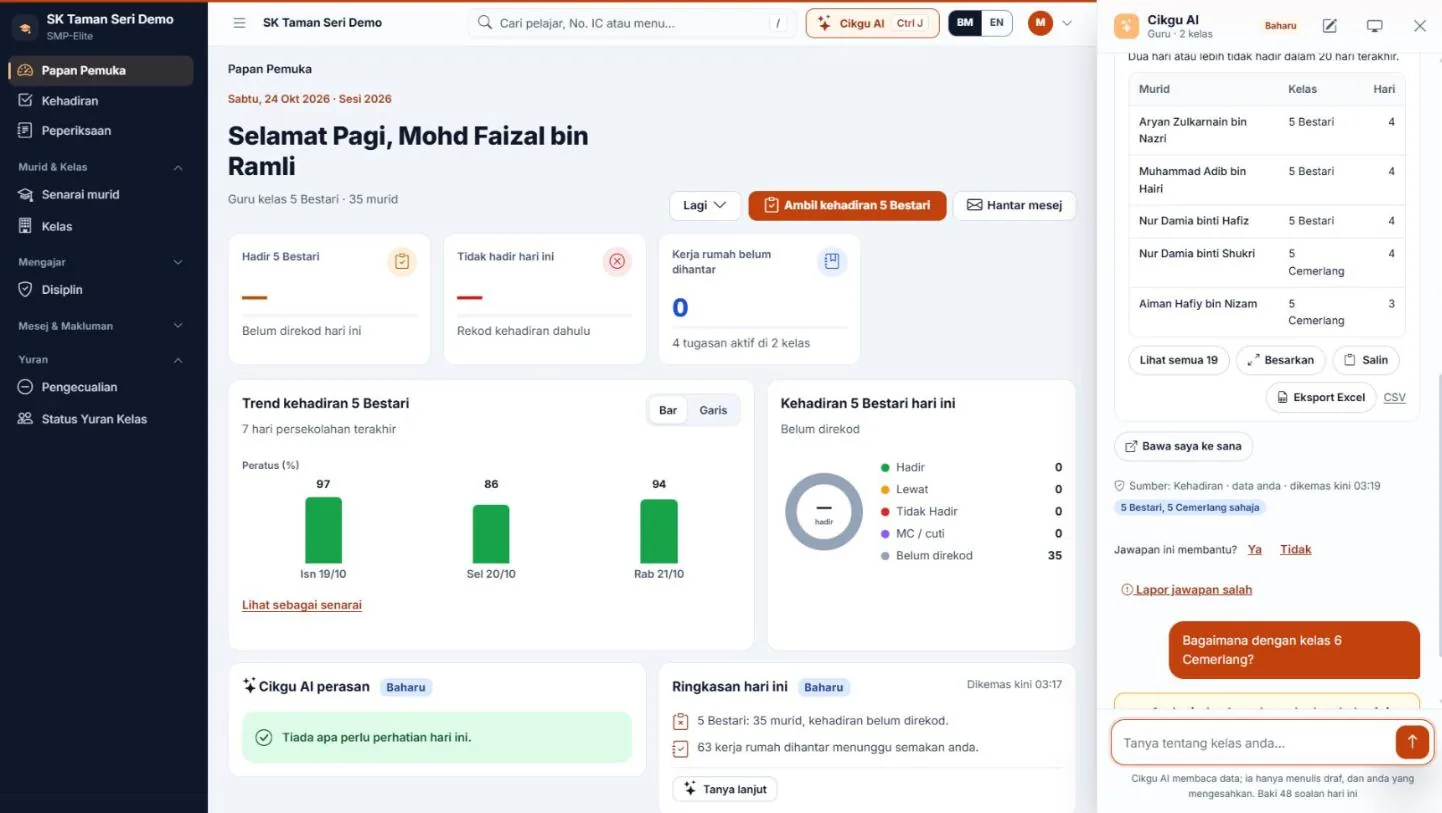Click the Hadir 5 Bestari clipboard icon
The width and height of the screenshot is (1442, 813).
point(402,262)
